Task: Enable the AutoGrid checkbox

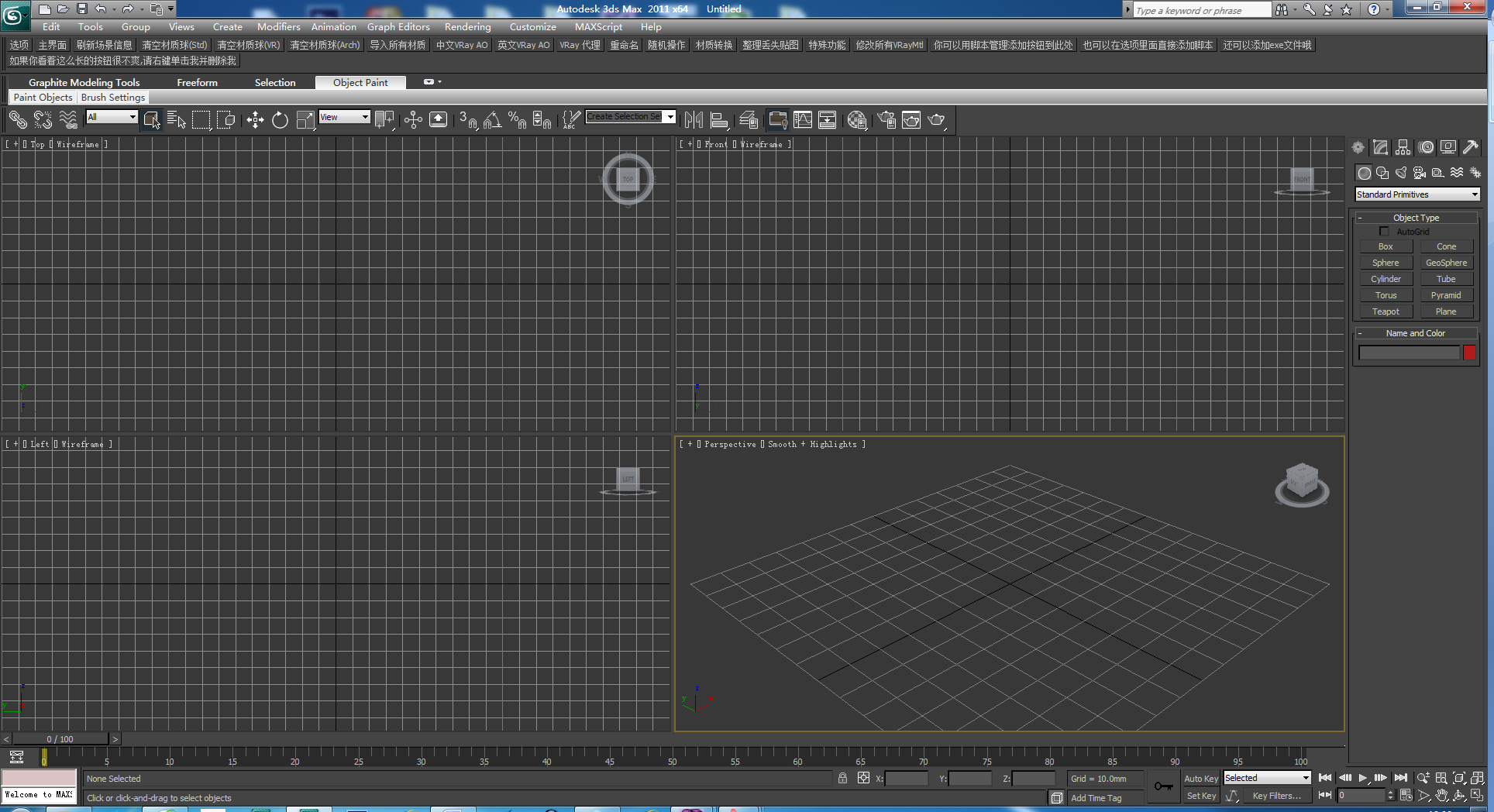Action: 1384,232
